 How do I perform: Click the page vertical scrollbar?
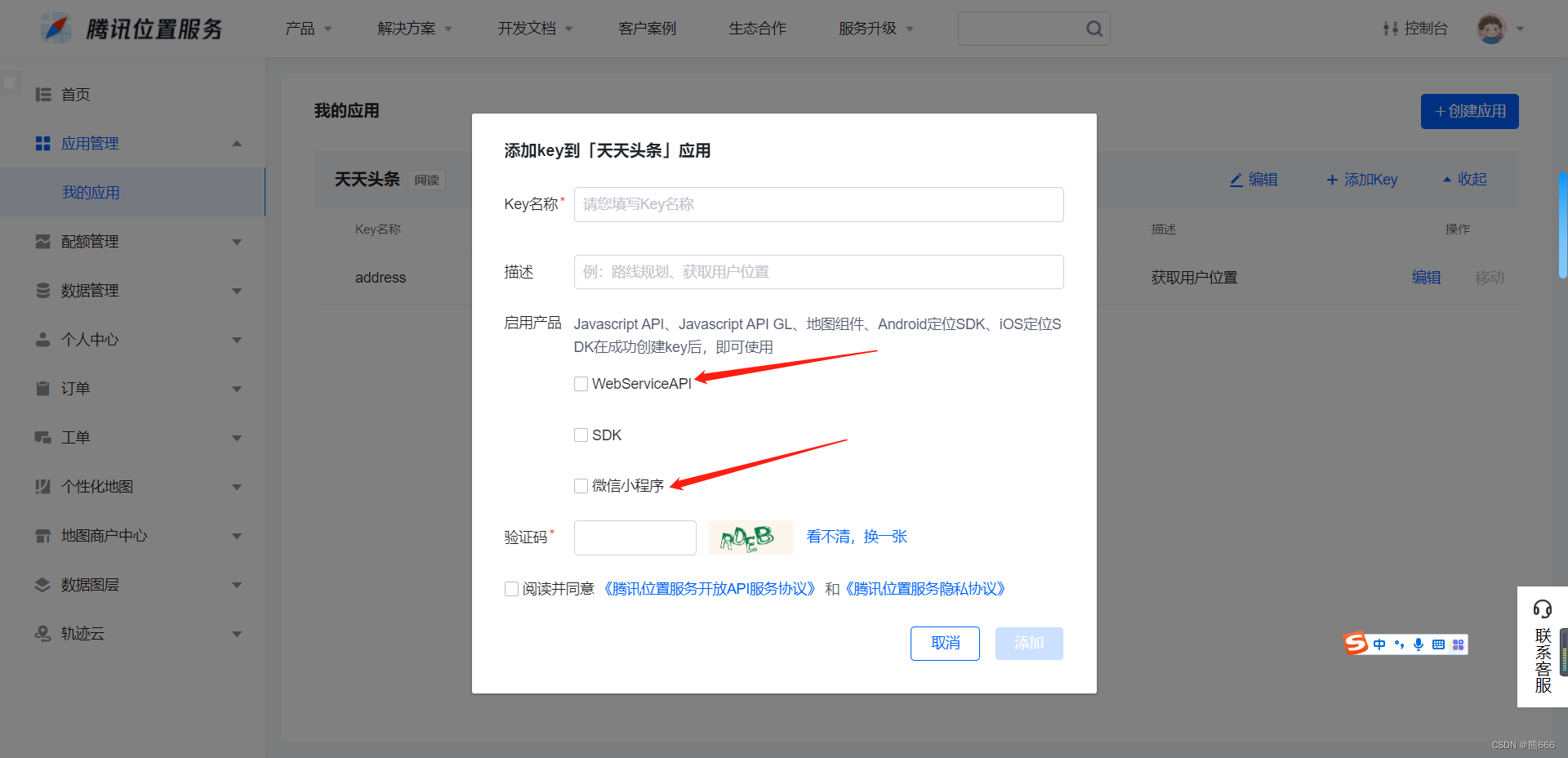point(1563,225)
